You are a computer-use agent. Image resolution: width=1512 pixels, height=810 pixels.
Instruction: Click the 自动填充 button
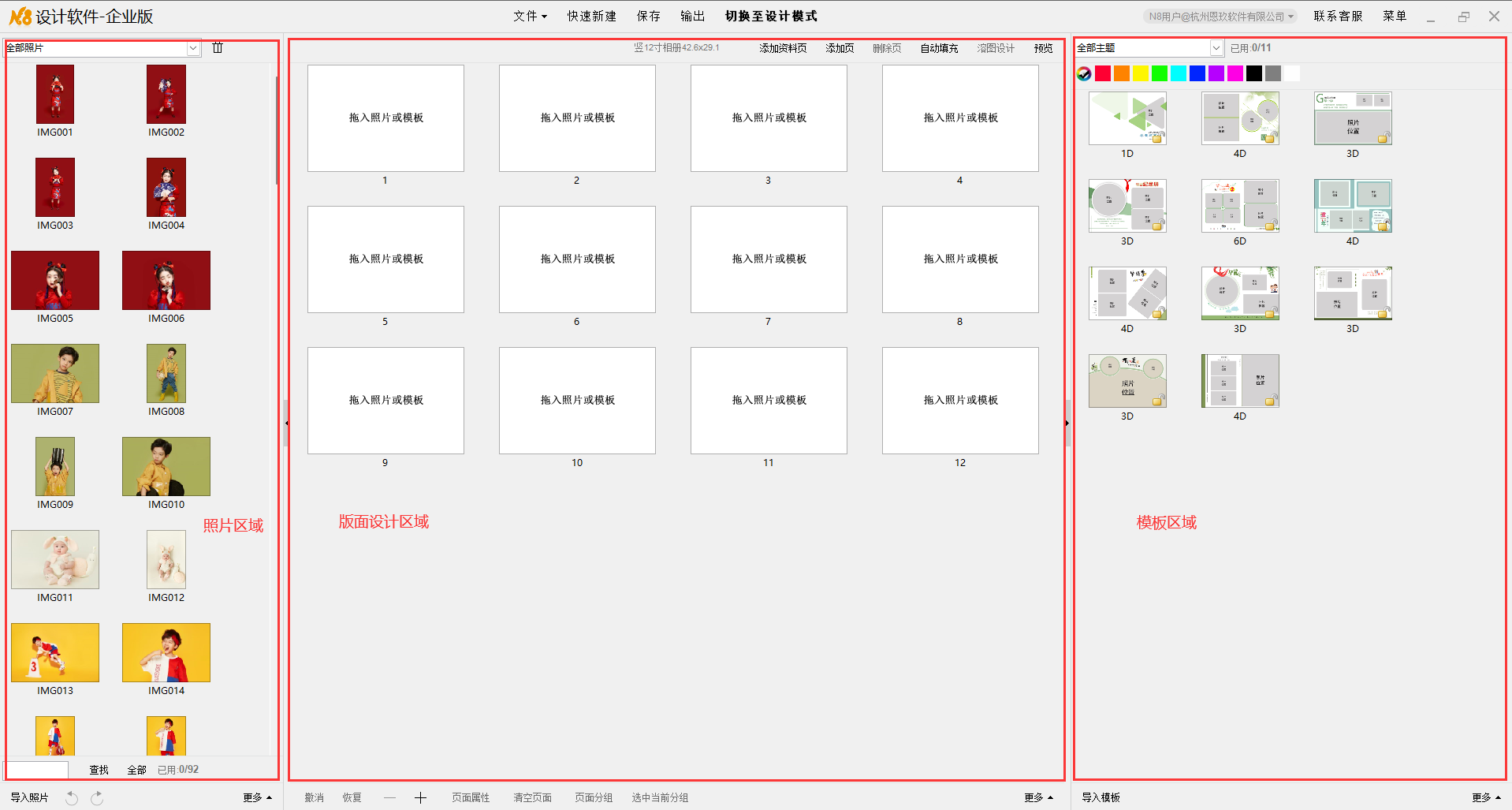coord(939,48)
